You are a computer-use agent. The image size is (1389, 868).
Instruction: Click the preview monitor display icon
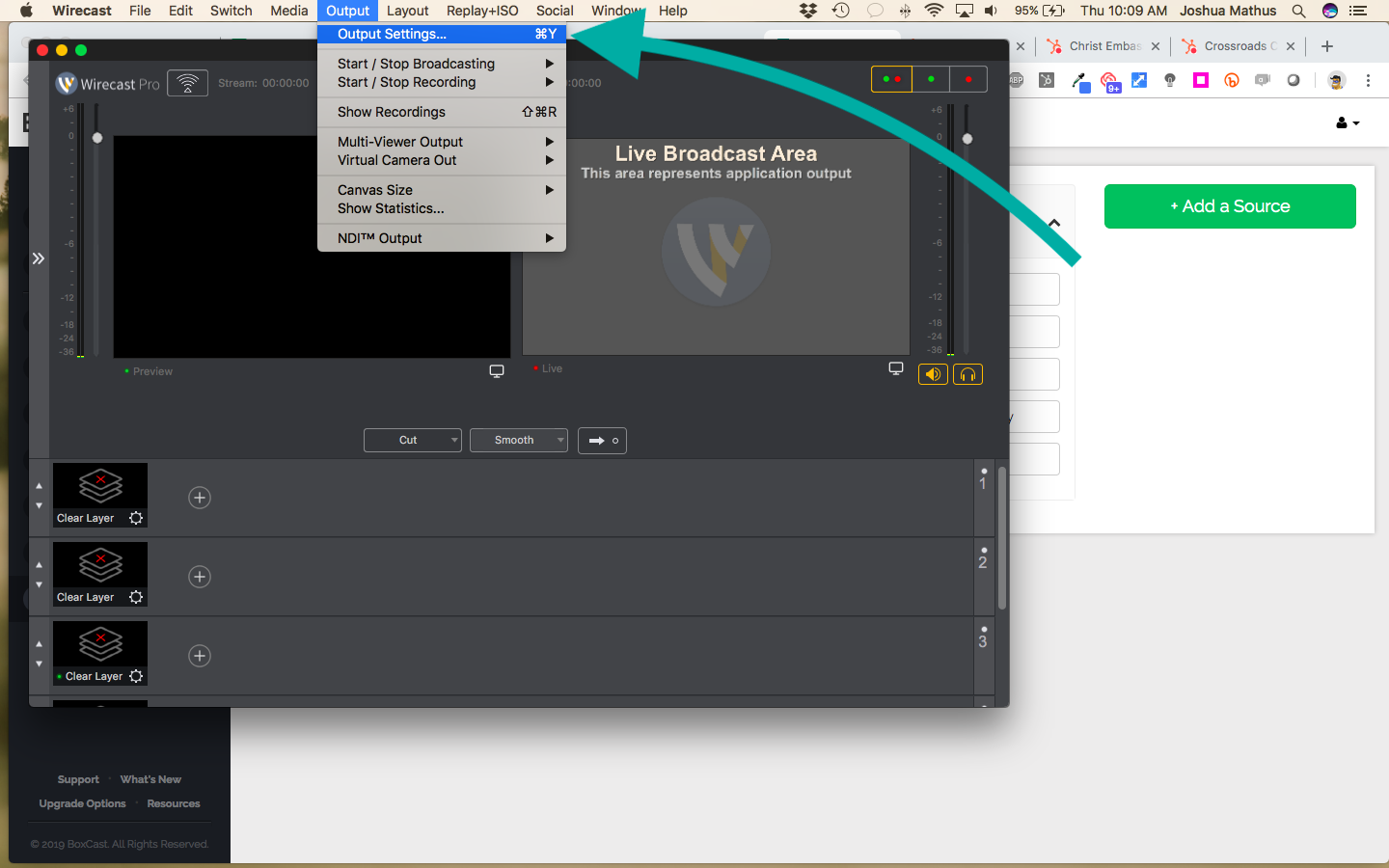[x=497, y=371]
